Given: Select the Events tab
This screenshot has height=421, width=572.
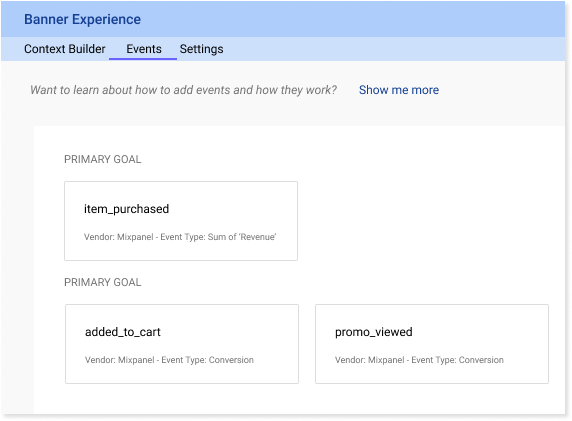Looking at the screenshot, I should pos(144,49).
